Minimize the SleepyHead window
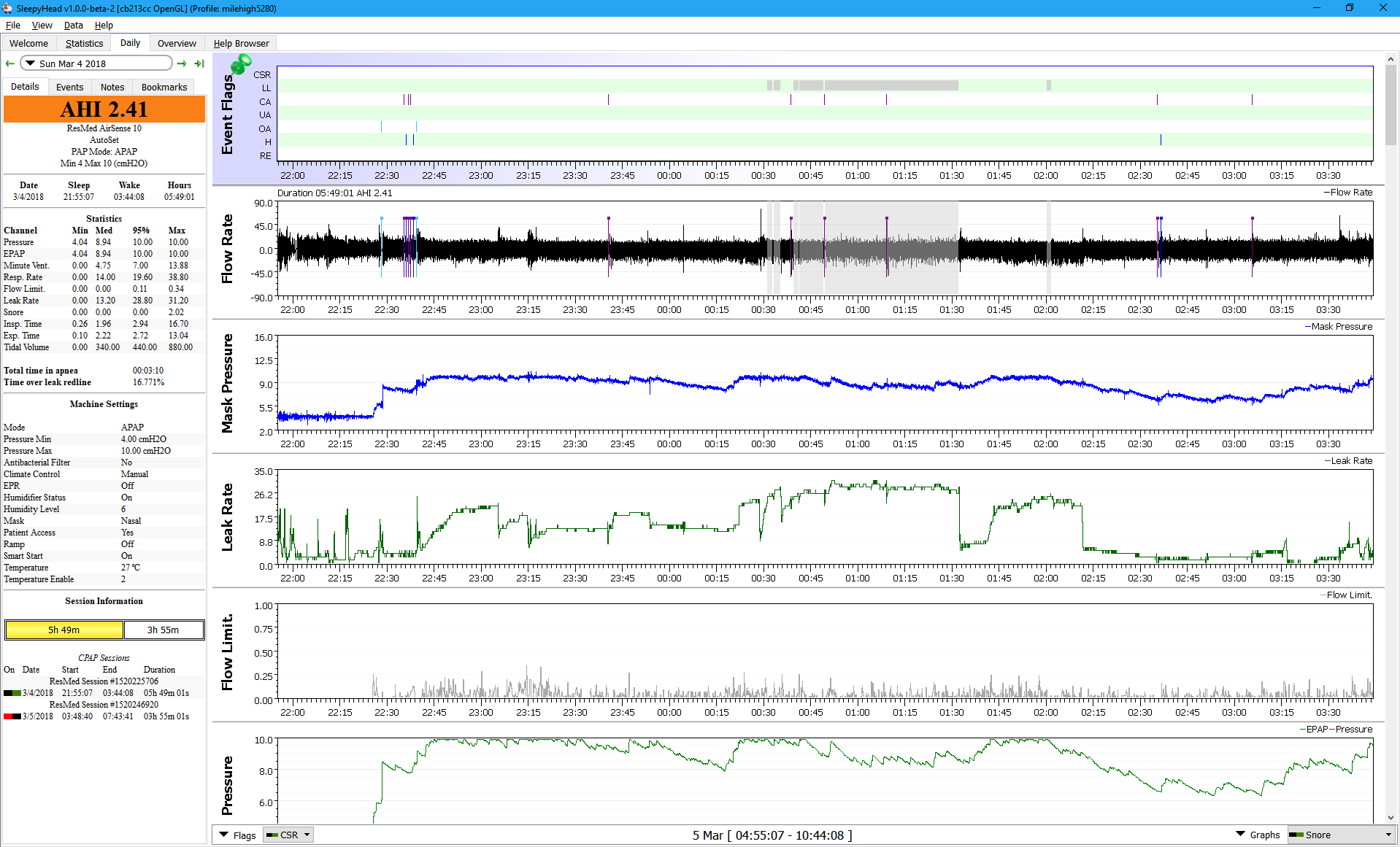Image resolution: width=1400 pixels, height=847 pixels. coord(1317,8)
